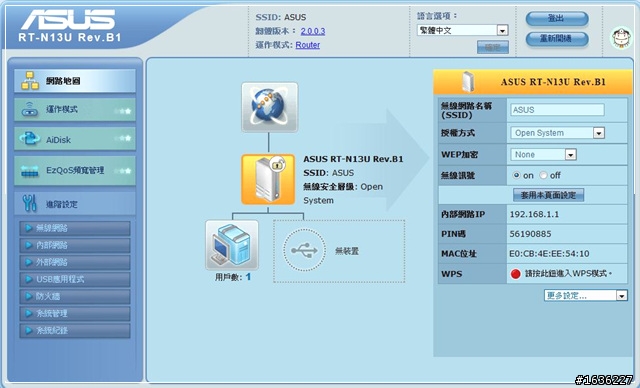Click the AiDisk cloud icon
This screenshot has height=388, width=640.
point(29,139)
